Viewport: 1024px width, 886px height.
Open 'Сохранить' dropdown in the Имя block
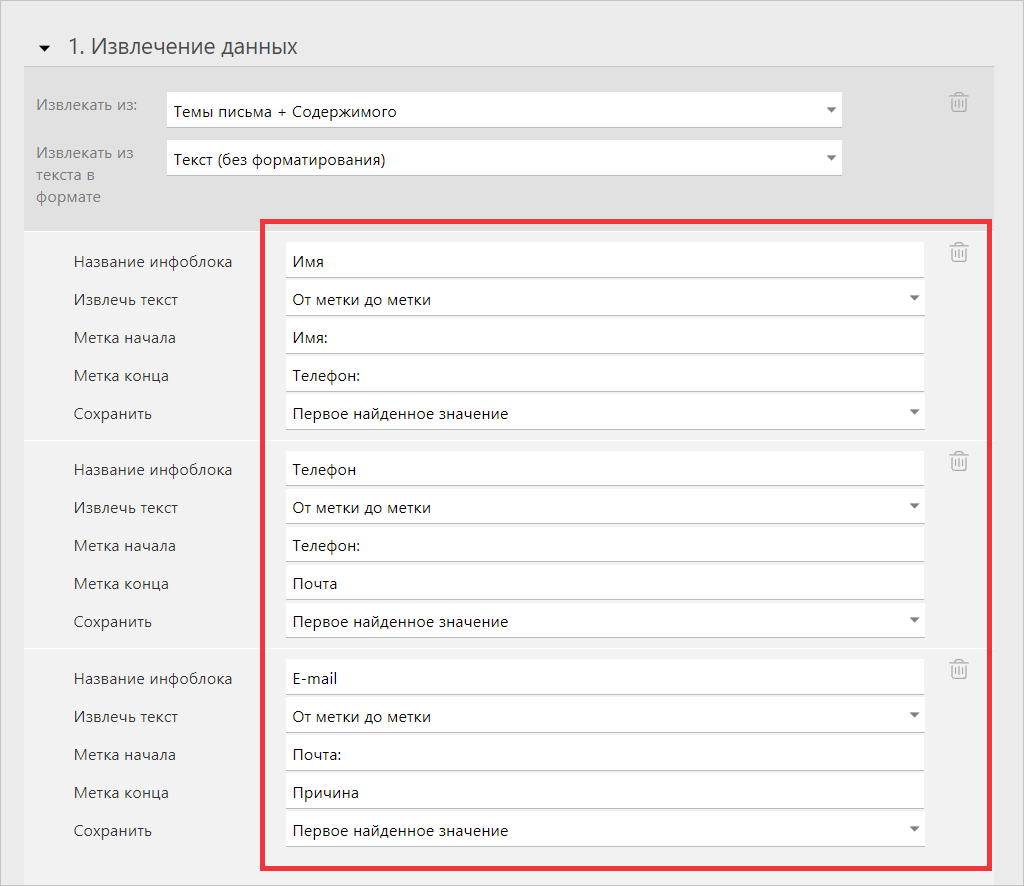coord(605,413)
